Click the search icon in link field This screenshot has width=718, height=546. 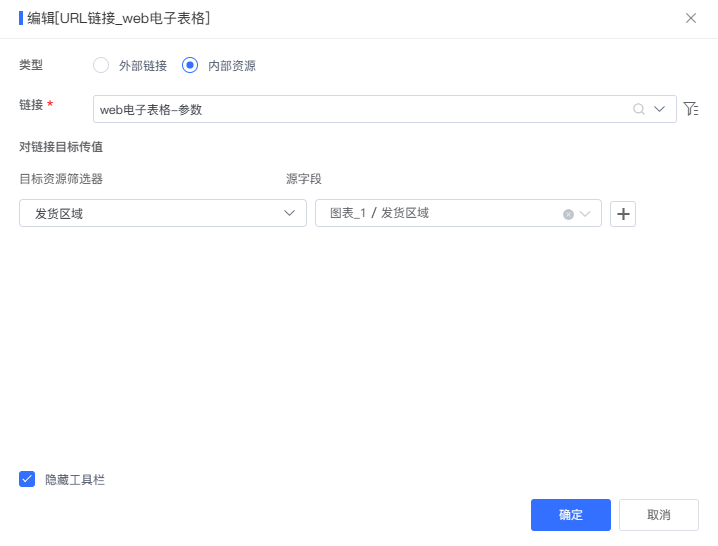point(639,109)
